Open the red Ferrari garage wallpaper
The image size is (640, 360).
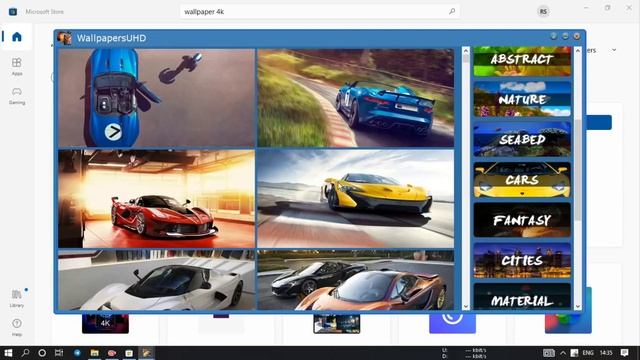(156, 199)
